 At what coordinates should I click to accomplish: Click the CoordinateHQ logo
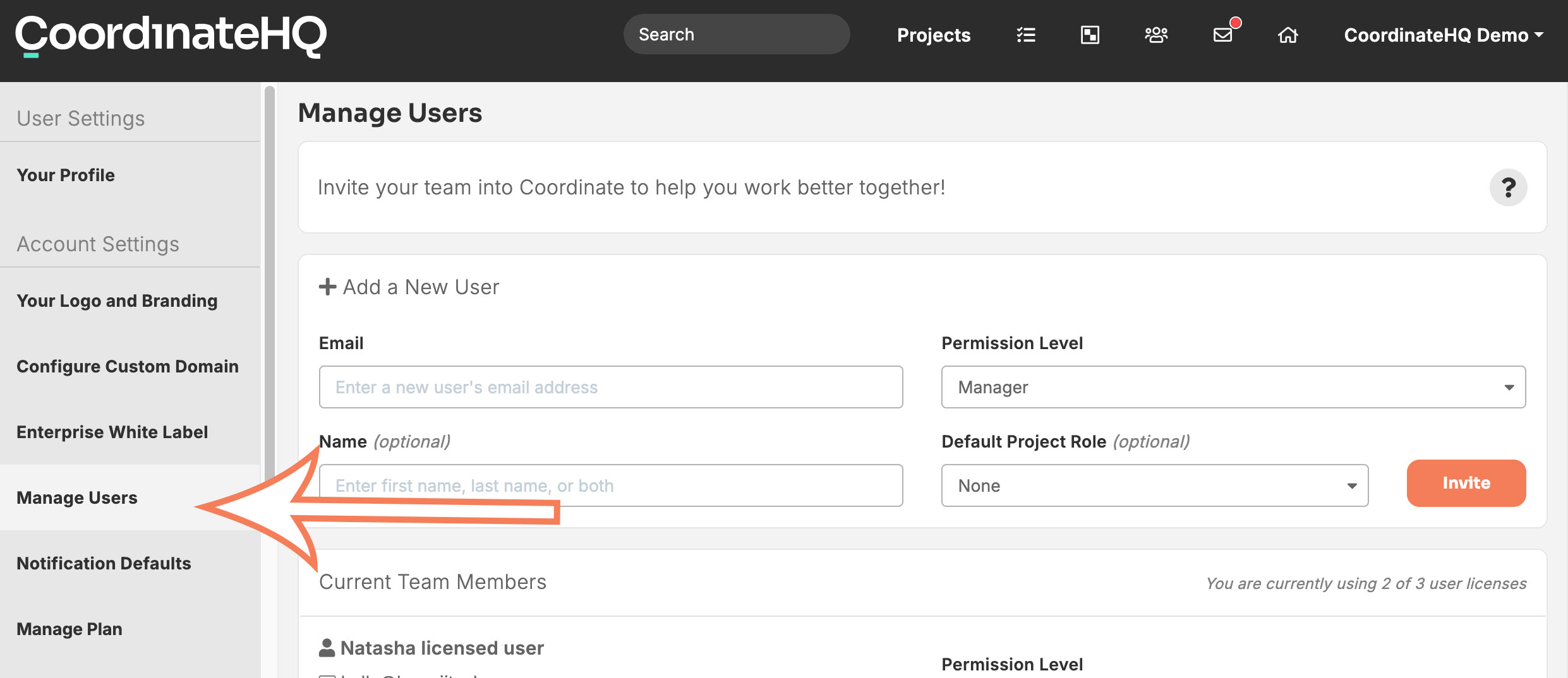tap(171, 35)
